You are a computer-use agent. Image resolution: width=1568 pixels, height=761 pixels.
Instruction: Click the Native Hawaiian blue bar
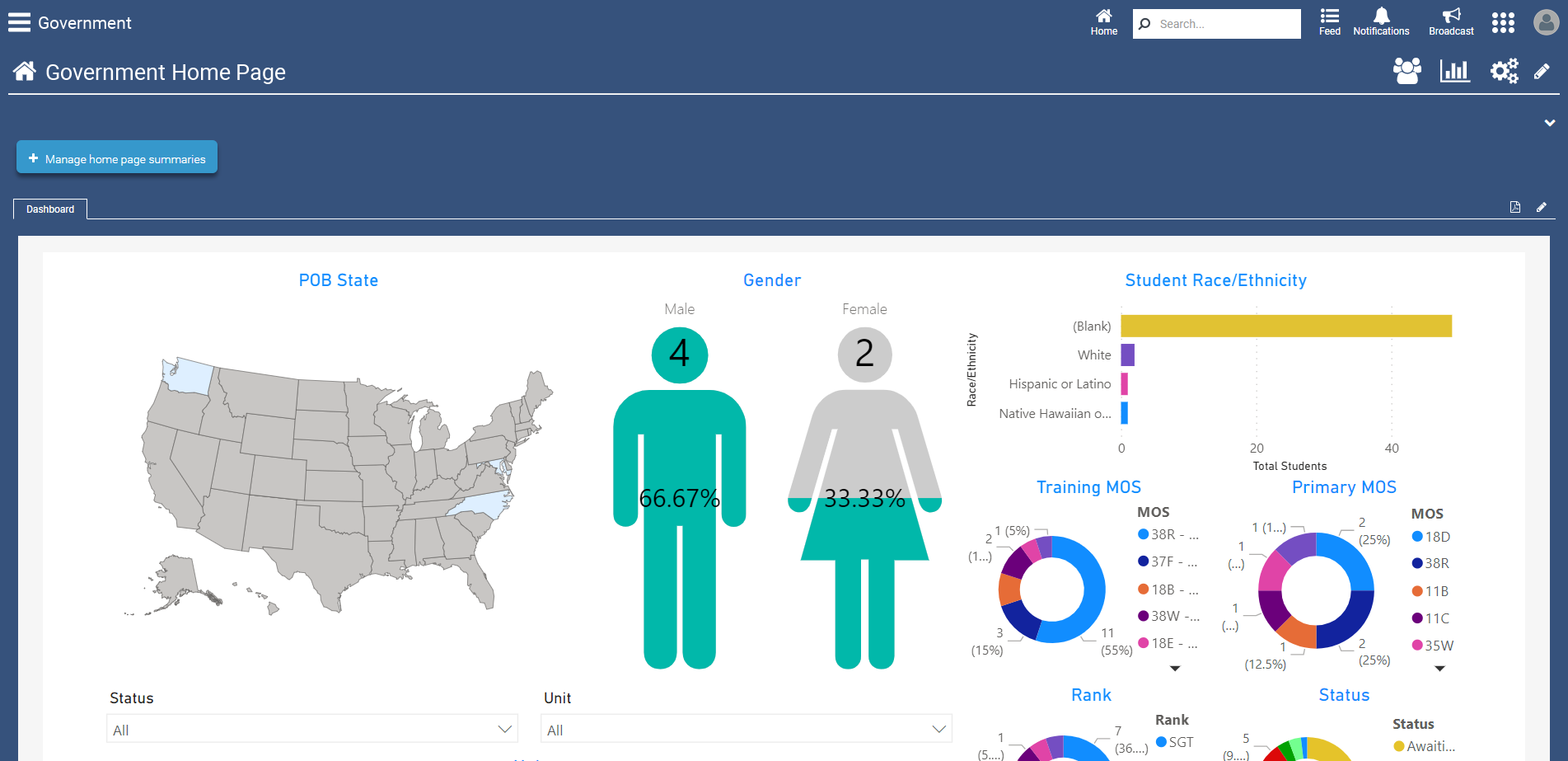click(x=1124, y=413)
